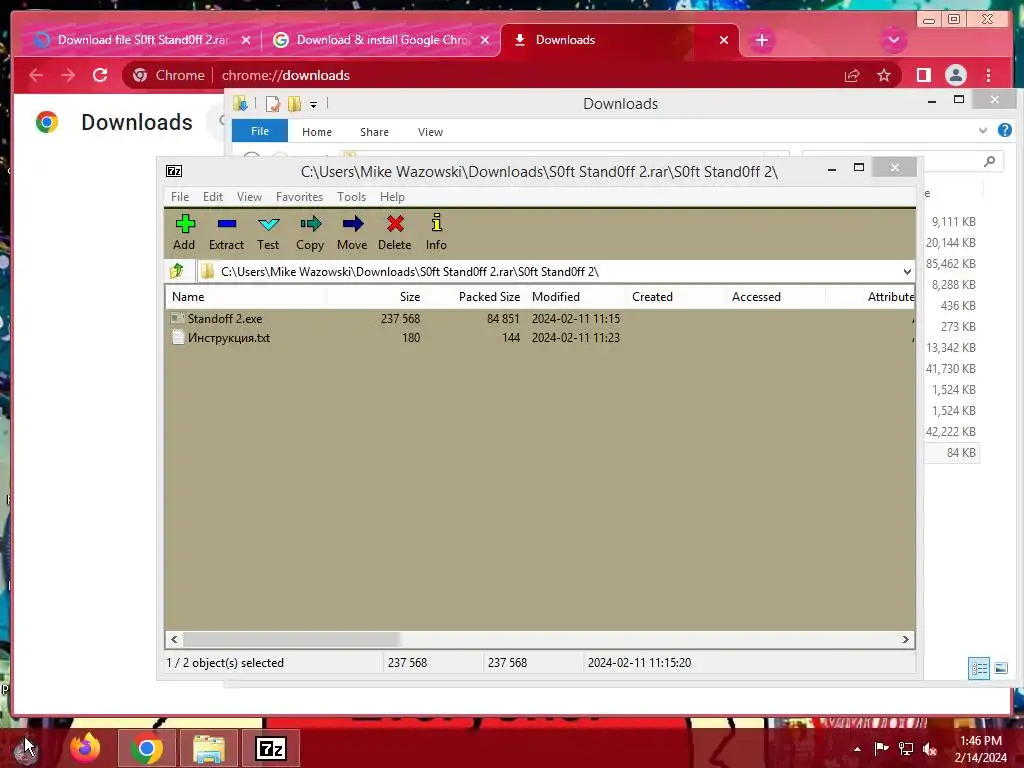Go back in Chrome
The image size is (1024, 768).
pyautogui.click(x=36, y=75)
